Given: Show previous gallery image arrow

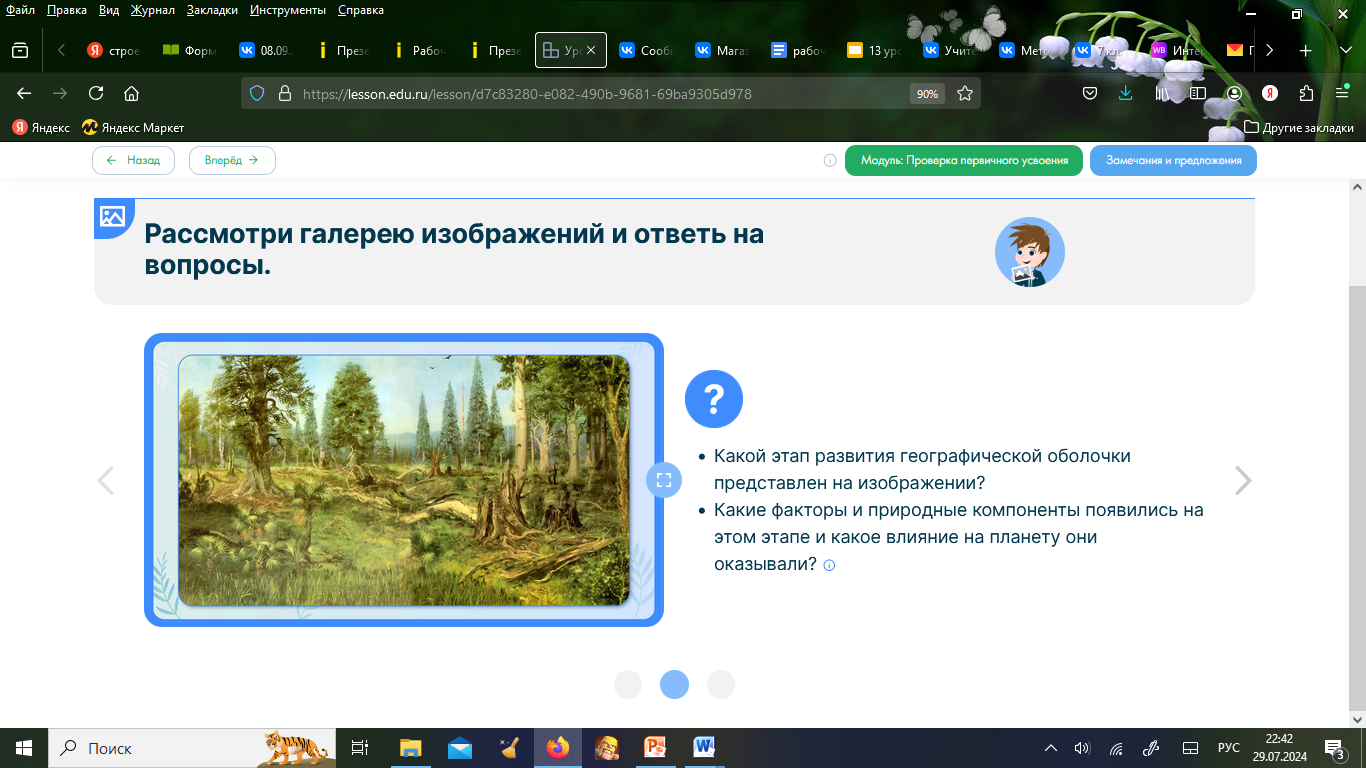Looking at the screenshot, I should [106, 480].
